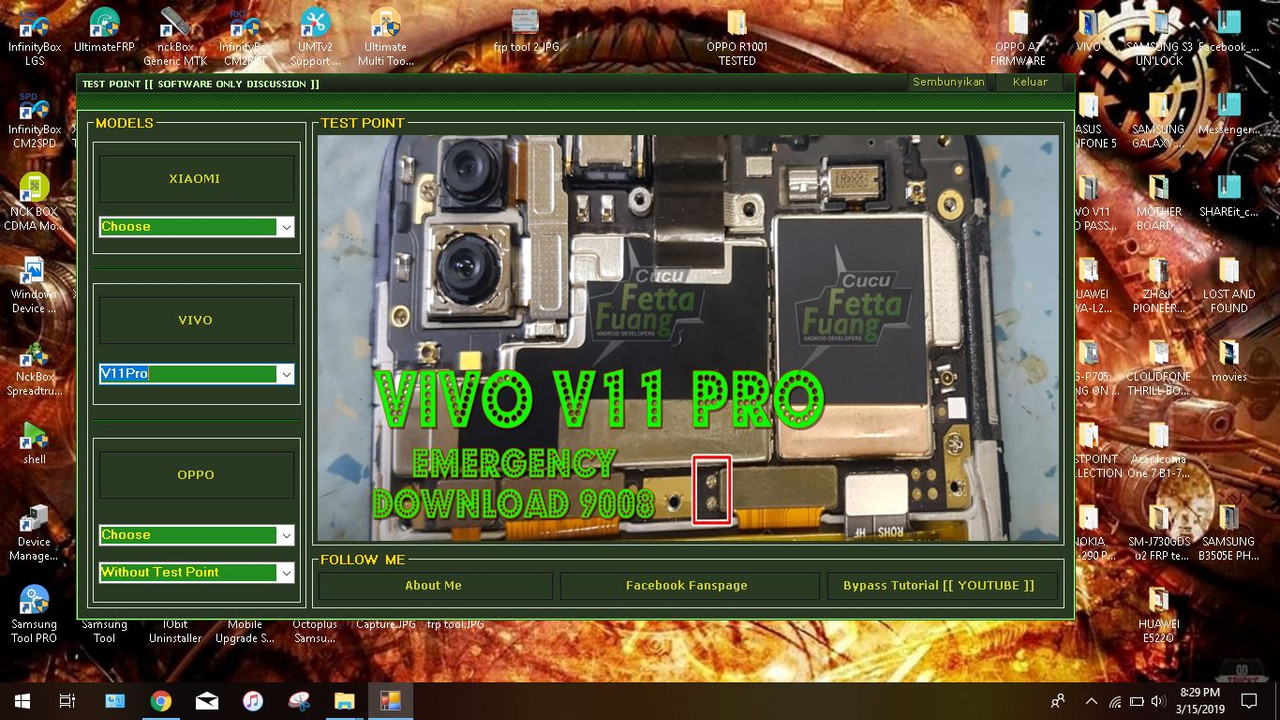1280x720 pixels.
Task: Expand the VIVO V11Pro model dropdown
Action: (286, 374)
